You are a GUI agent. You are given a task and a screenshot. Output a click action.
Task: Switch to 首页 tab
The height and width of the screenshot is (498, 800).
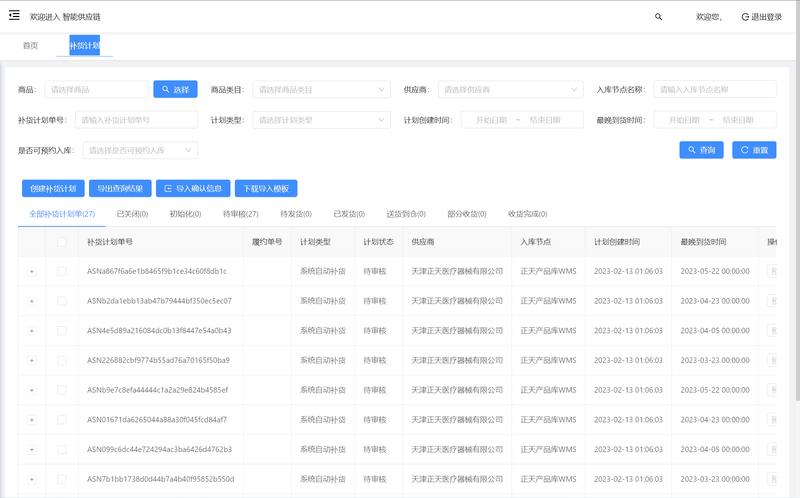pos(30,45)
